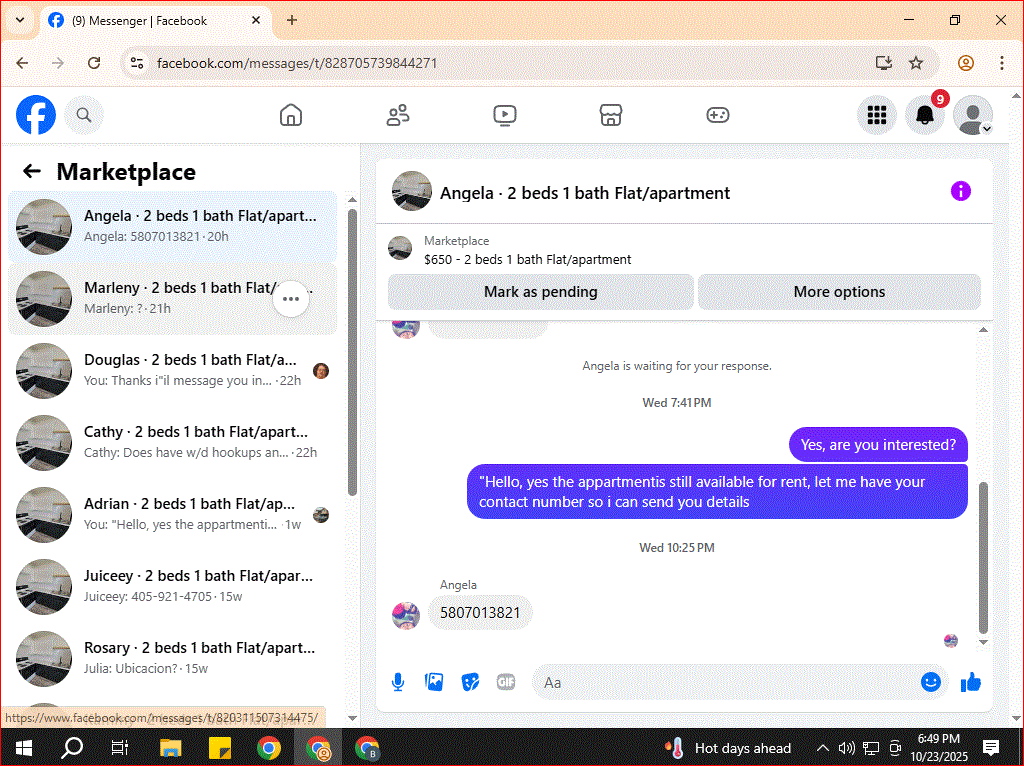Click the 'Yes, are you interested?' message
The image size is (1024, 766).
point(878,445)
